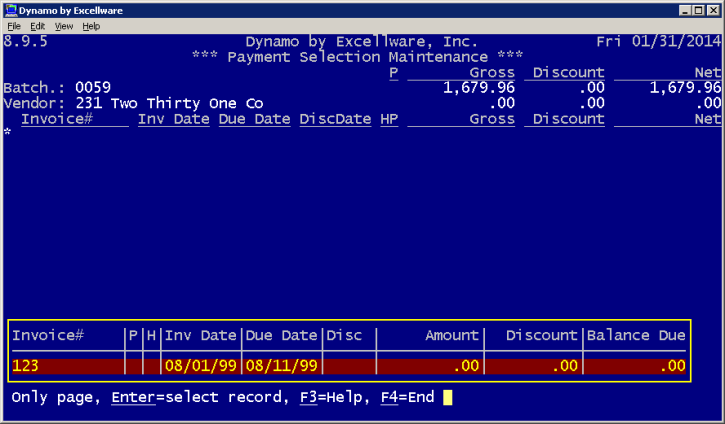Click vendor name 231 Two Thirty One Co
Viewport: 725px width, 424px height.
170,103
